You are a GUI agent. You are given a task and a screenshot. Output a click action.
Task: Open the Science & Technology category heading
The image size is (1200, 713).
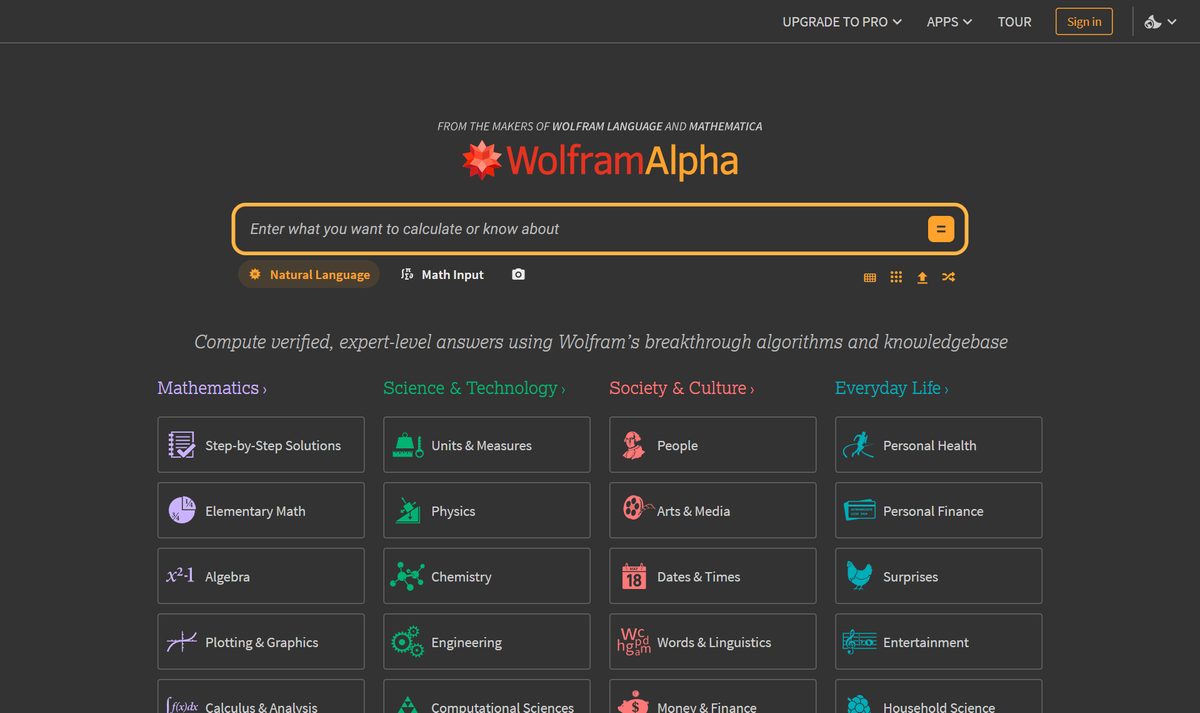pyautogui.click(x=474, y=388)
